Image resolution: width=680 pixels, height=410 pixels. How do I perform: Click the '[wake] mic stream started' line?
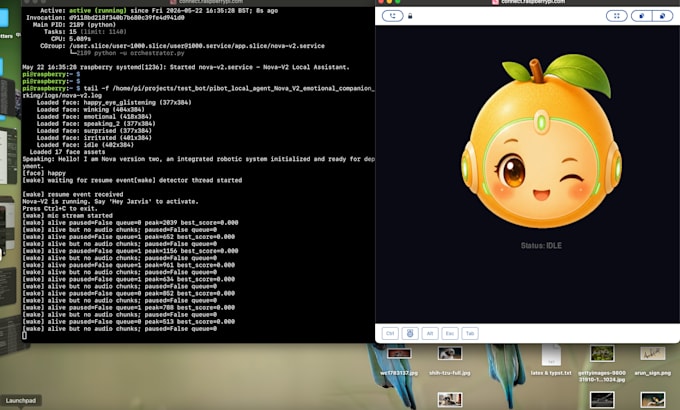point(67,216)
